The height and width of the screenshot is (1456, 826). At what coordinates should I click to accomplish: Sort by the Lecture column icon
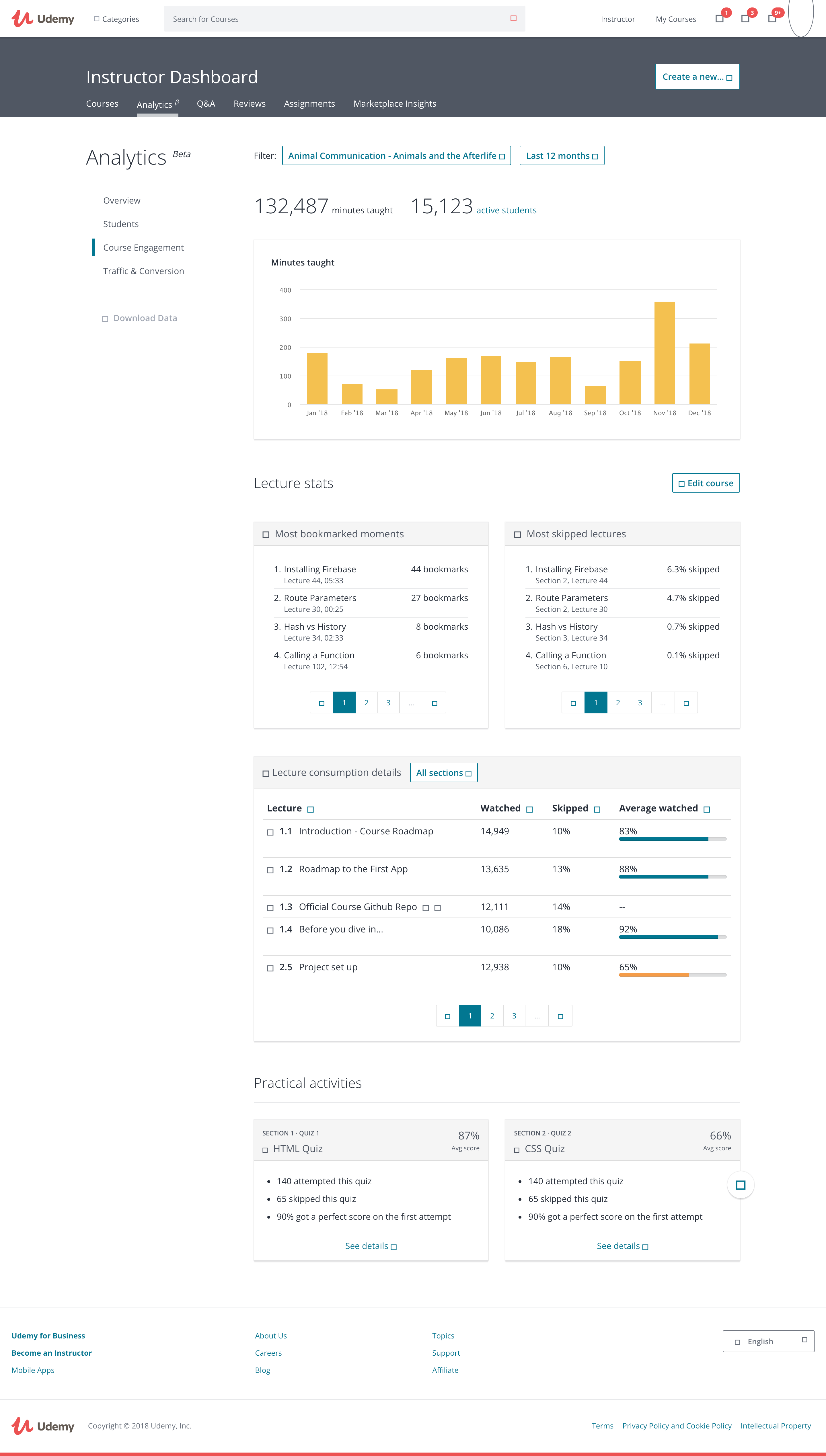pyautogui.click(x=310, y=809)
